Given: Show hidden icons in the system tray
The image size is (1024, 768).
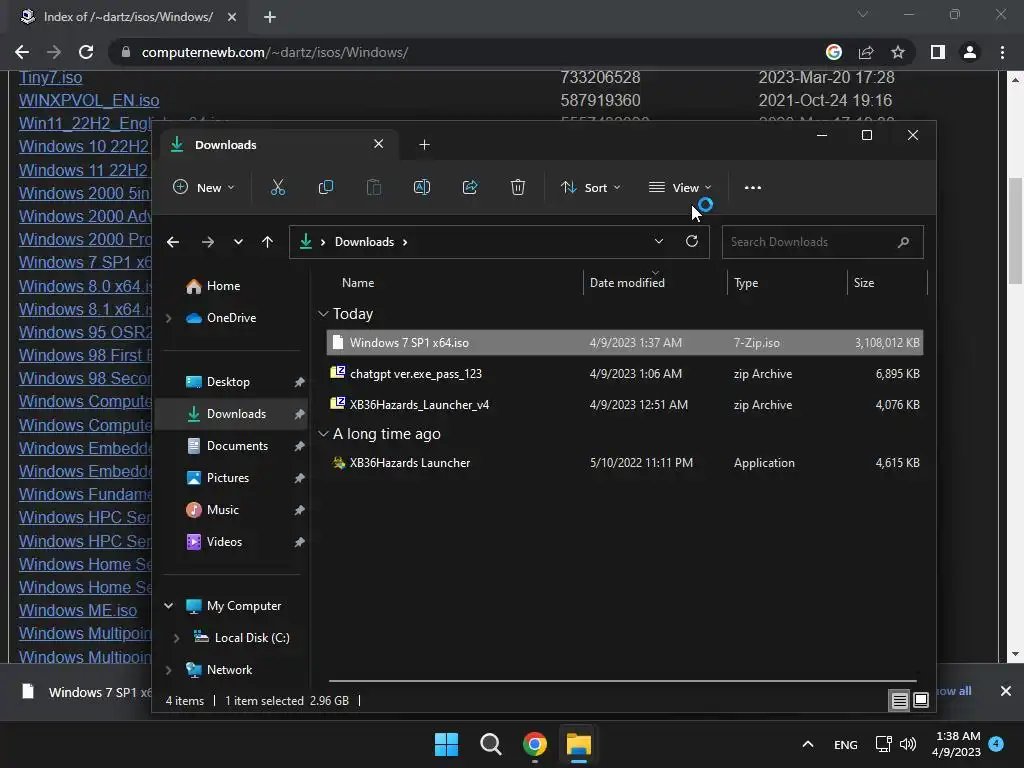Looking at the screenshot, I should pos(808,744).
